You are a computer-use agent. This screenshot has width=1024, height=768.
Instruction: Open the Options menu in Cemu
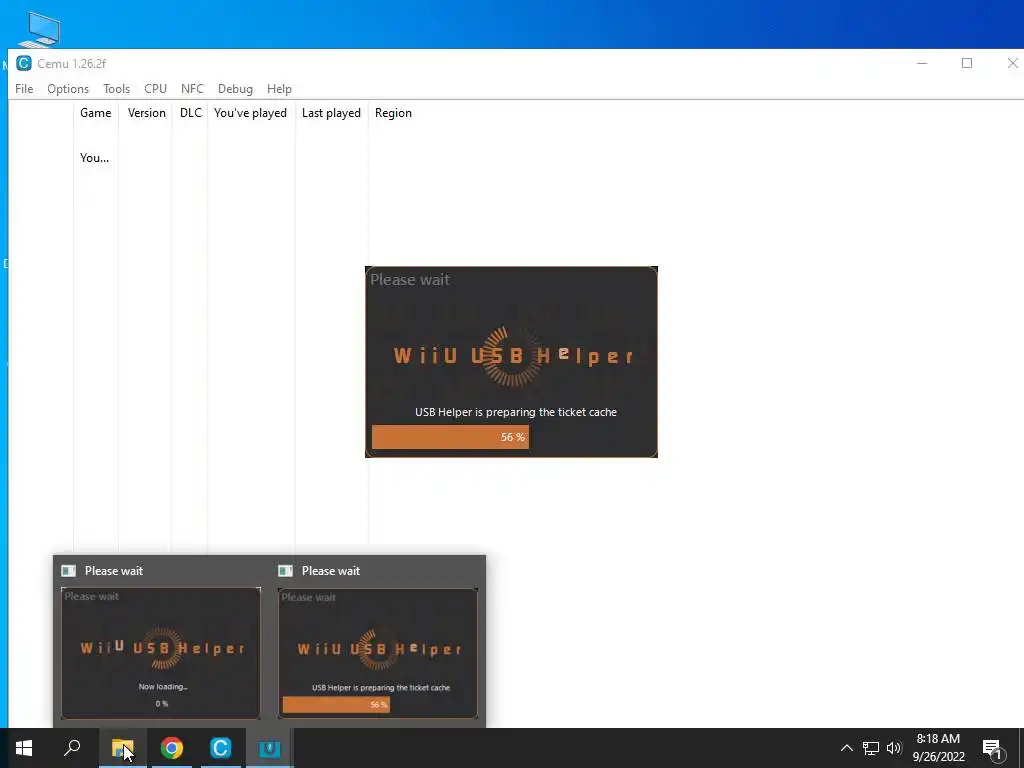tap(68, 89)
